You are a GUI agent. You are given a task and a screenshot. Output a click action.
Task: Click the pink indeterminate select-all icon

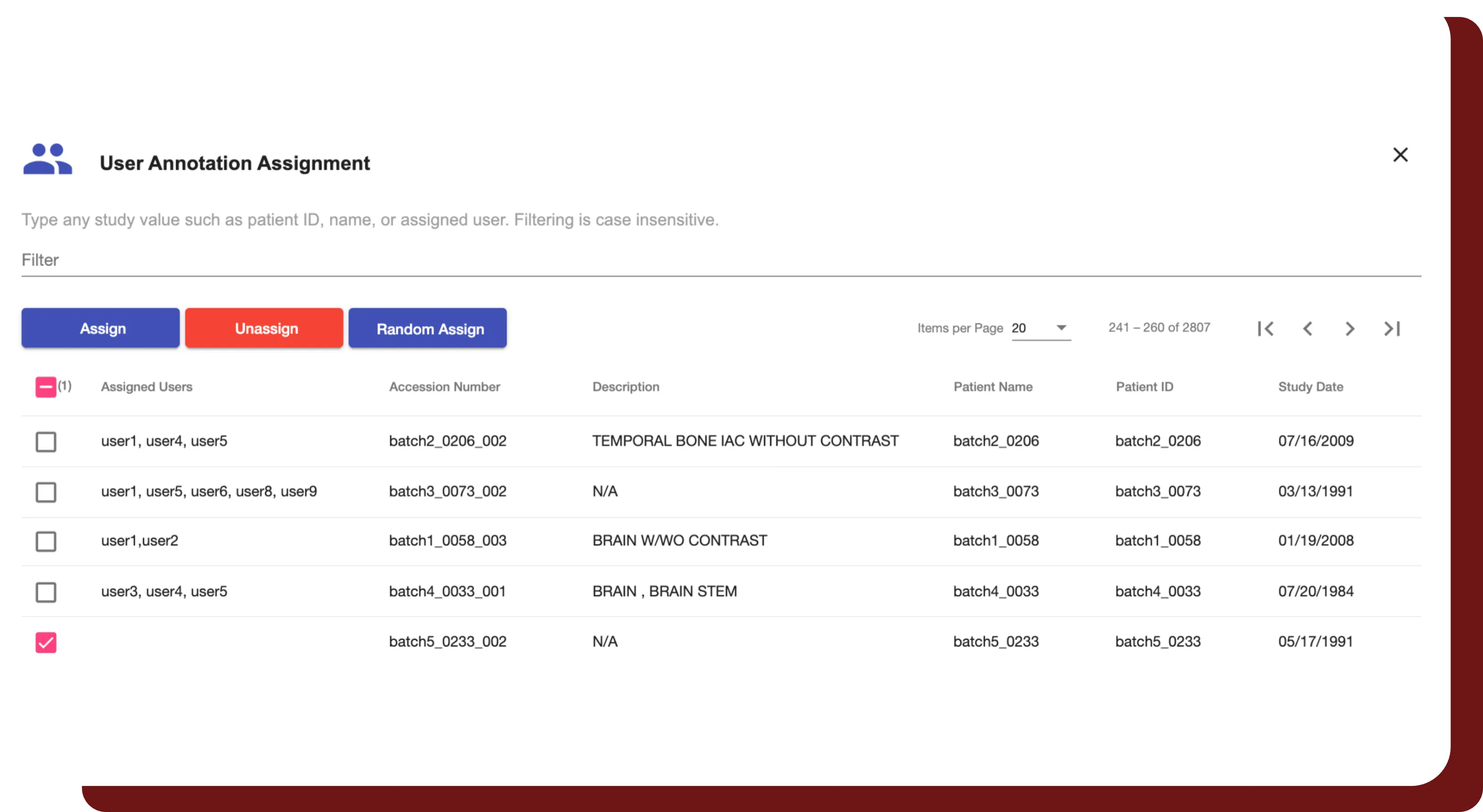click(x=45, y=387)
